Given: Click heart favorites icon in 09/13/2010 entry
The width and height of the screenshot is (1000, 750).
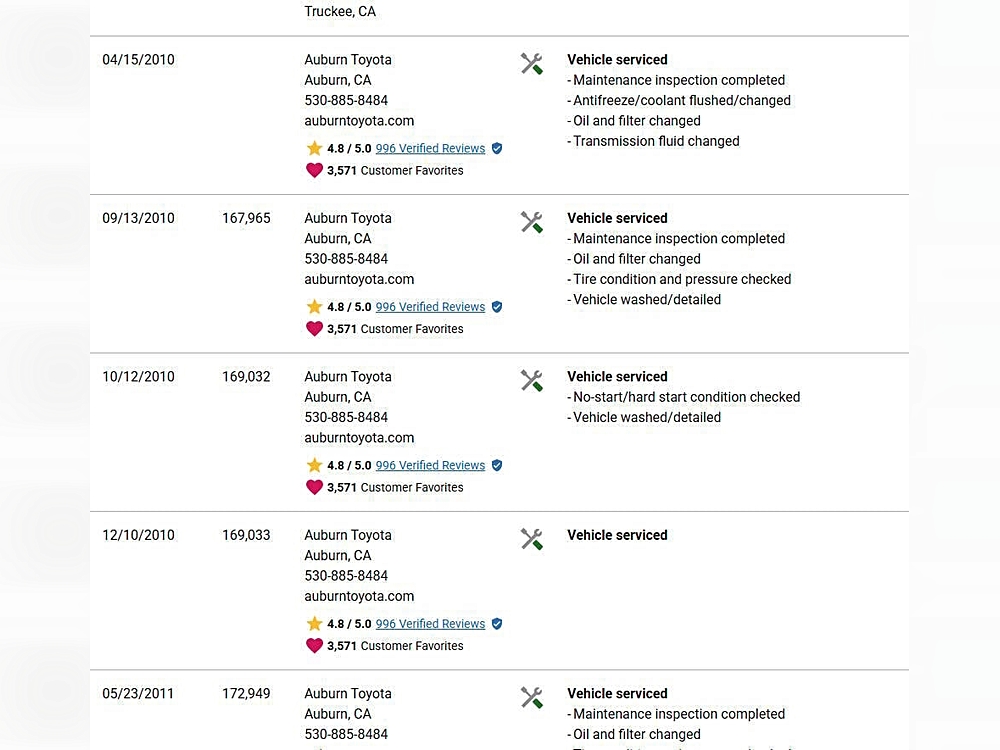Looking at the screenshot, I should 314,329.
